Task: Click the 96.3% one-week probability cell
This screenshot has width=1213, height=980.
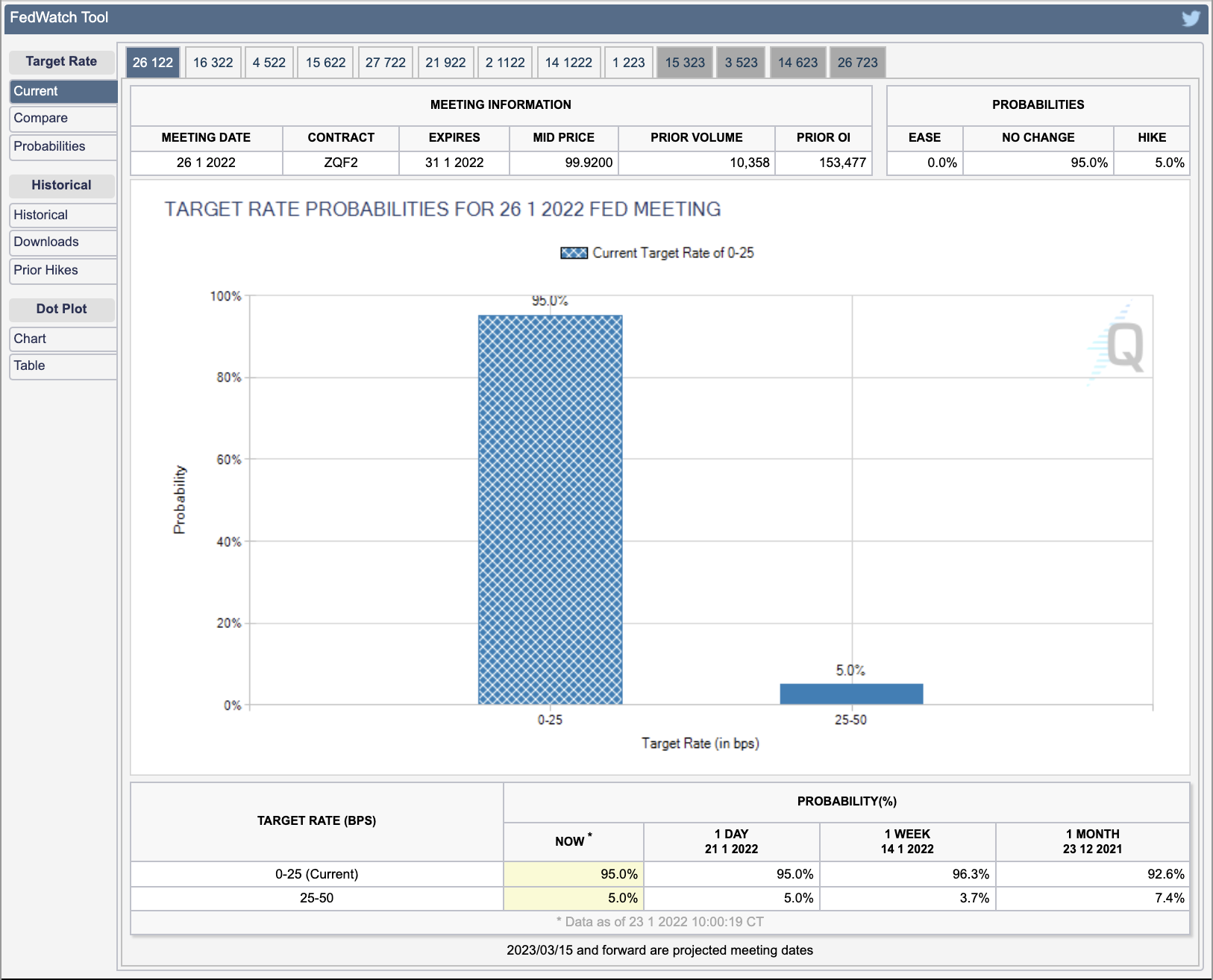Action: [908, 874]
